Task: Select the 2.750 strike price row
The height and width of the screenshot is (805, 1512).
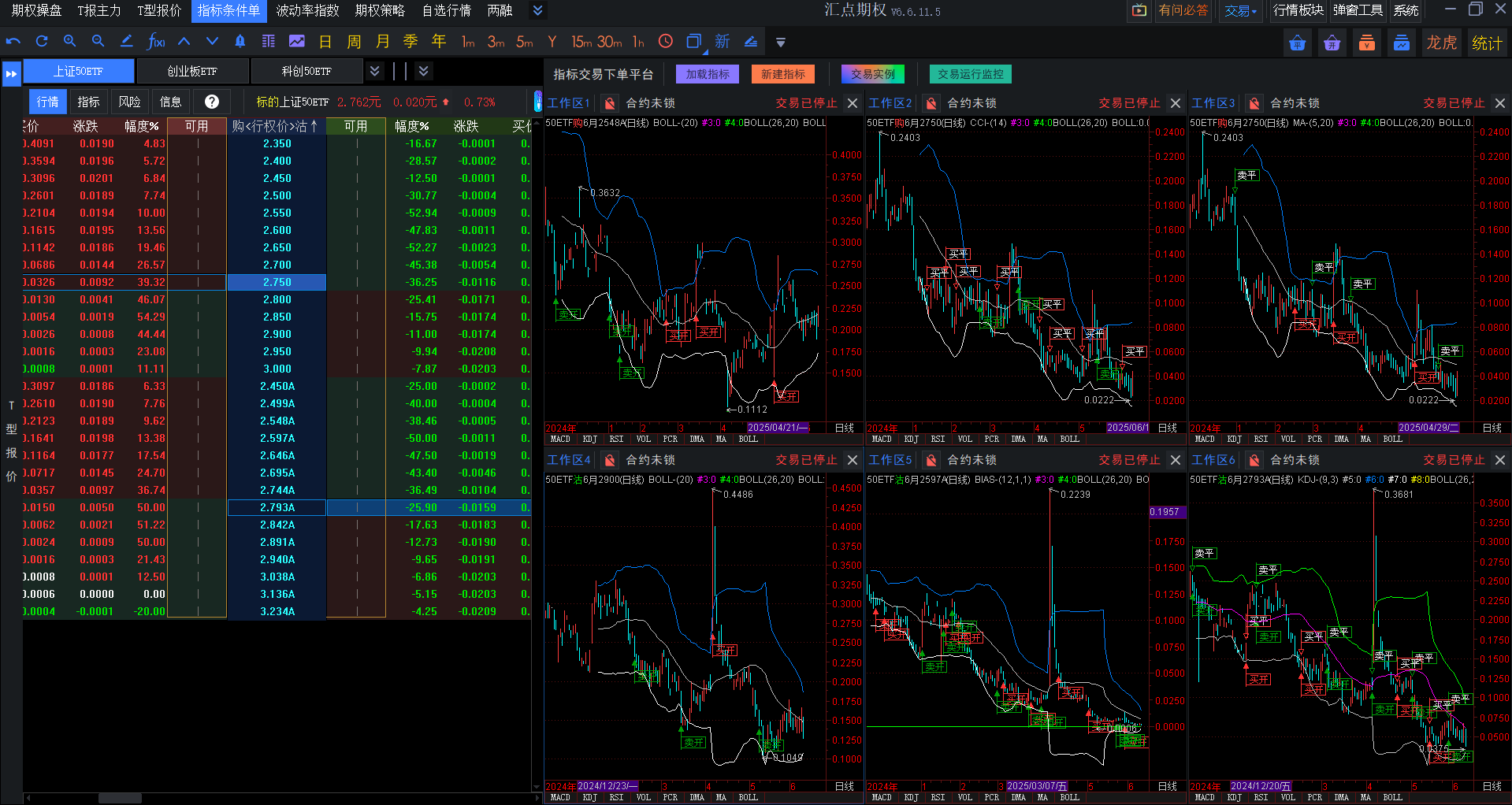Action: tap(277, 282)
